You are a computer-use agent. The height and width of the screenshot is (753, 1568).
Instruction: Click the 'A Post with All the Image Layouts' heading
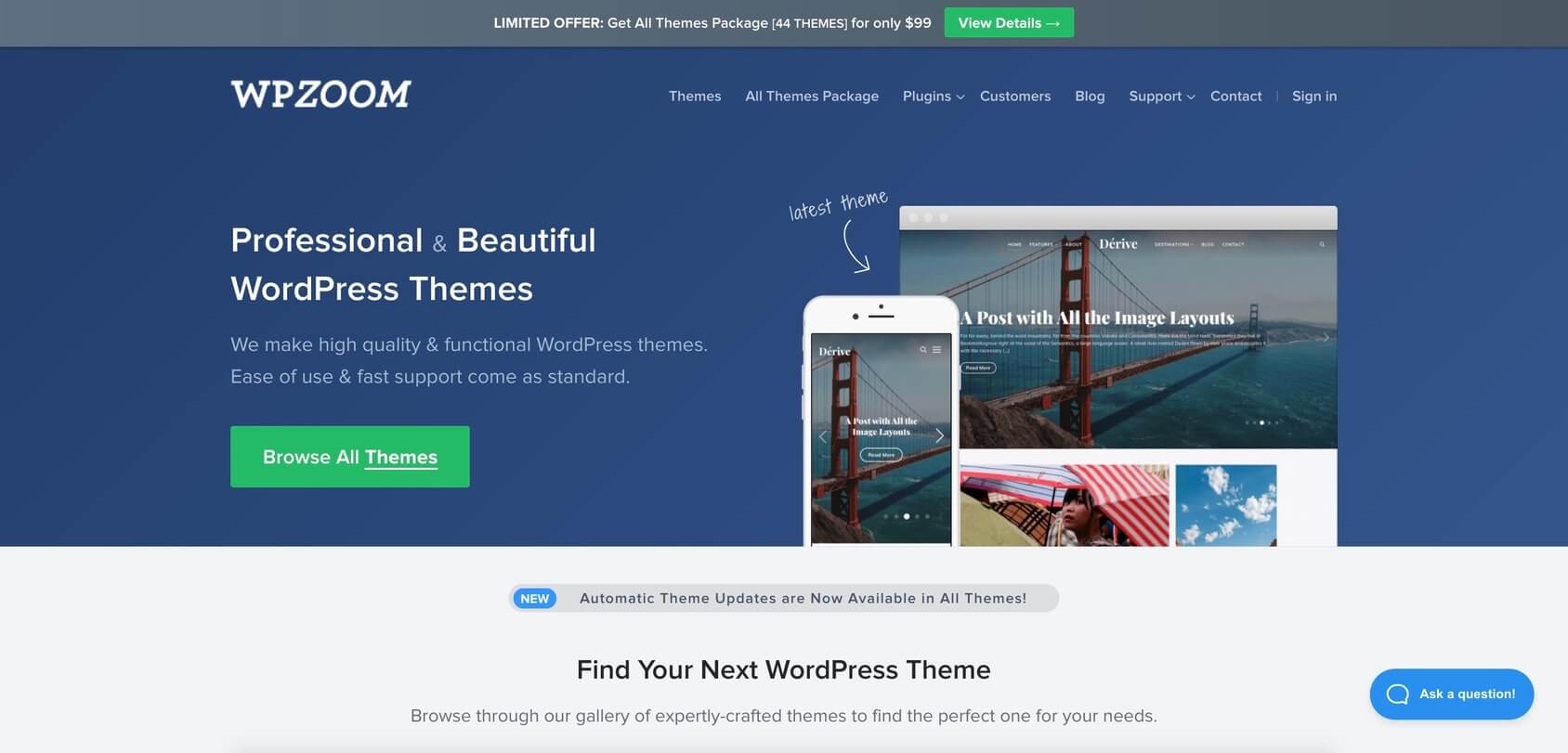(x=1097, y=318)
